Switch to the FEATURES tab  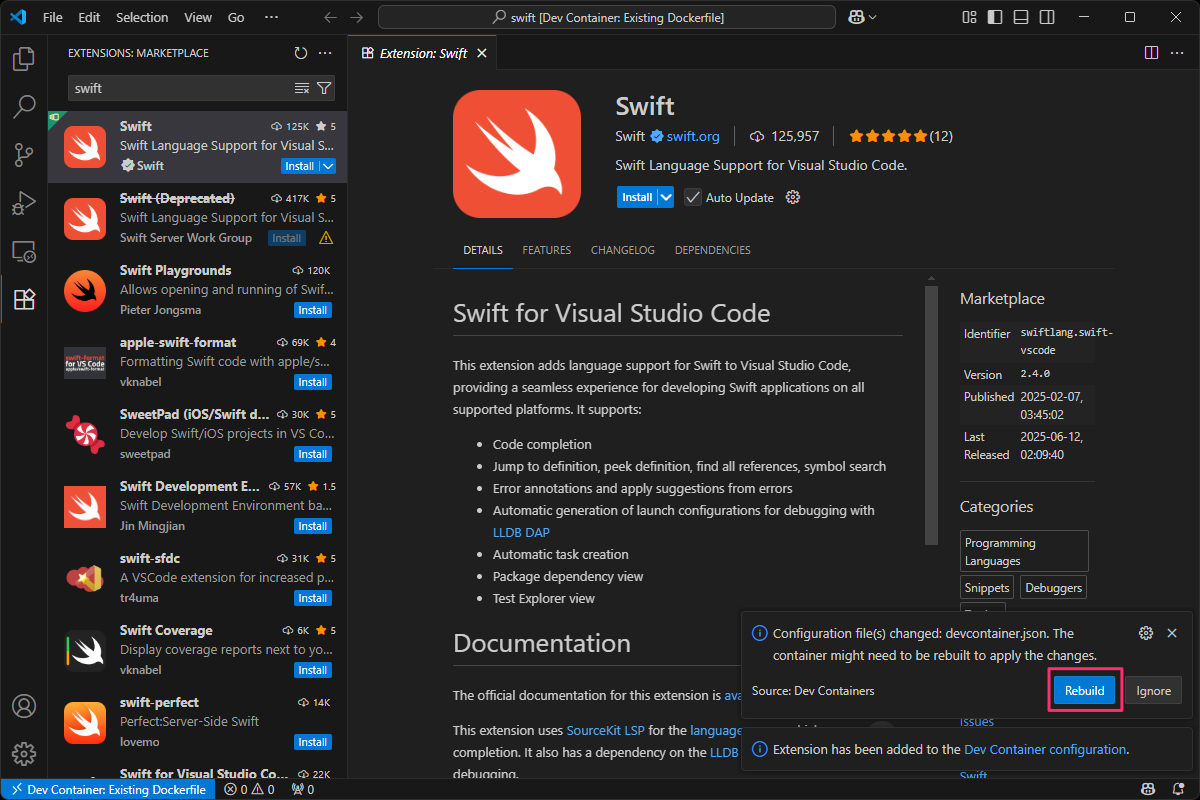547,250
